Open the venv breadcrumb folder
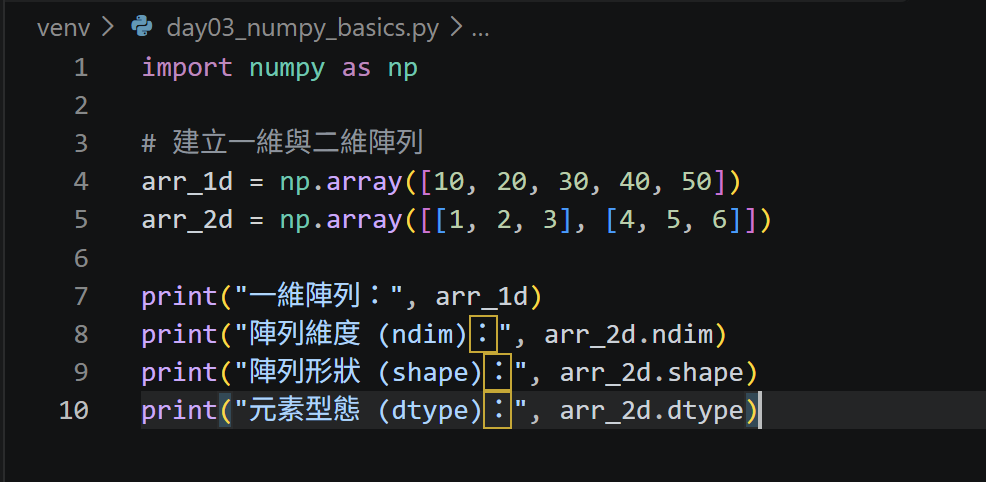 pos(64,28)
